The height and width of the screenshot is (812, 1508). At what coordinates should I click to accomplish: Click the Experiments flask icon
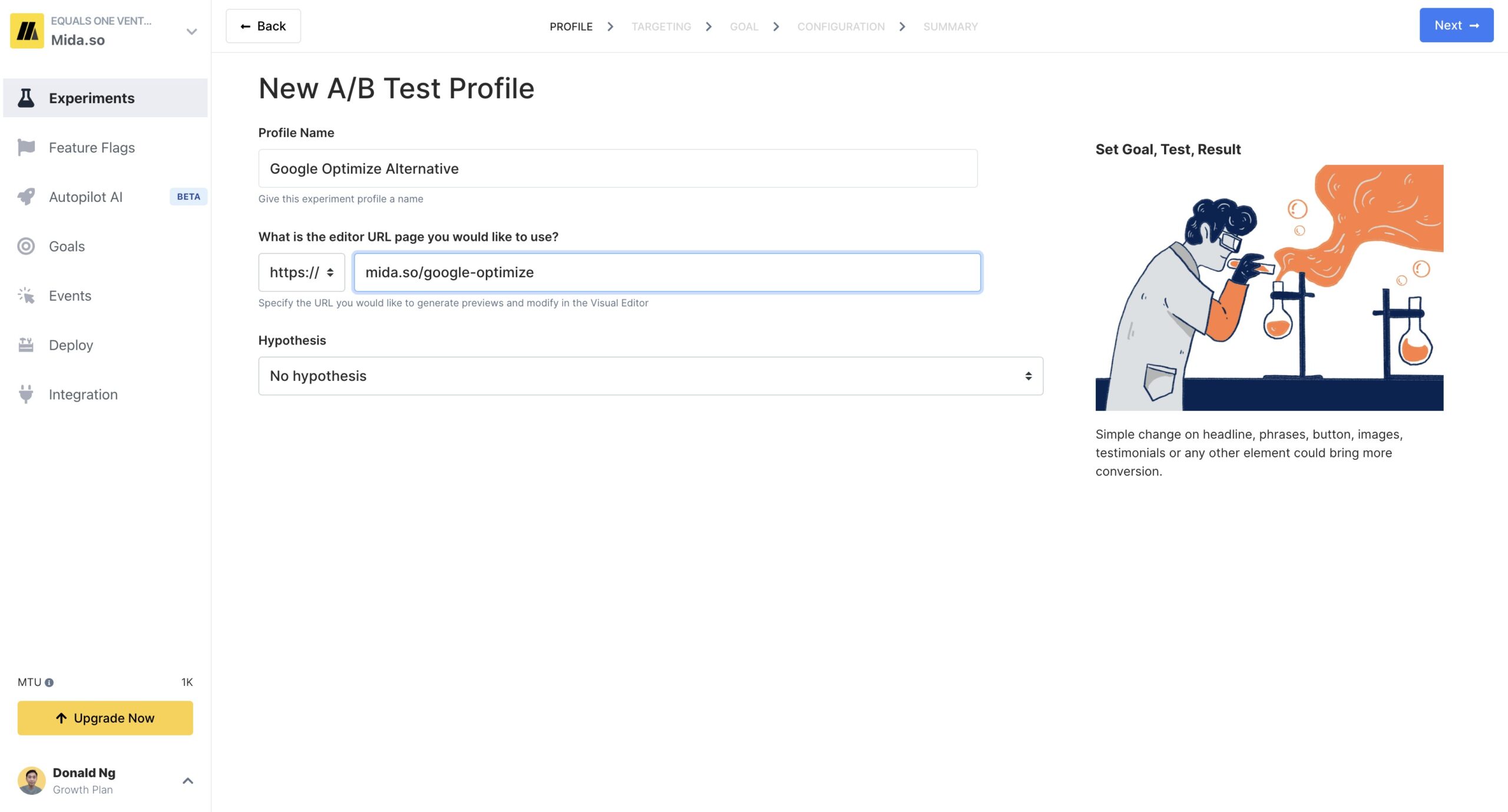tap(26, 98)
